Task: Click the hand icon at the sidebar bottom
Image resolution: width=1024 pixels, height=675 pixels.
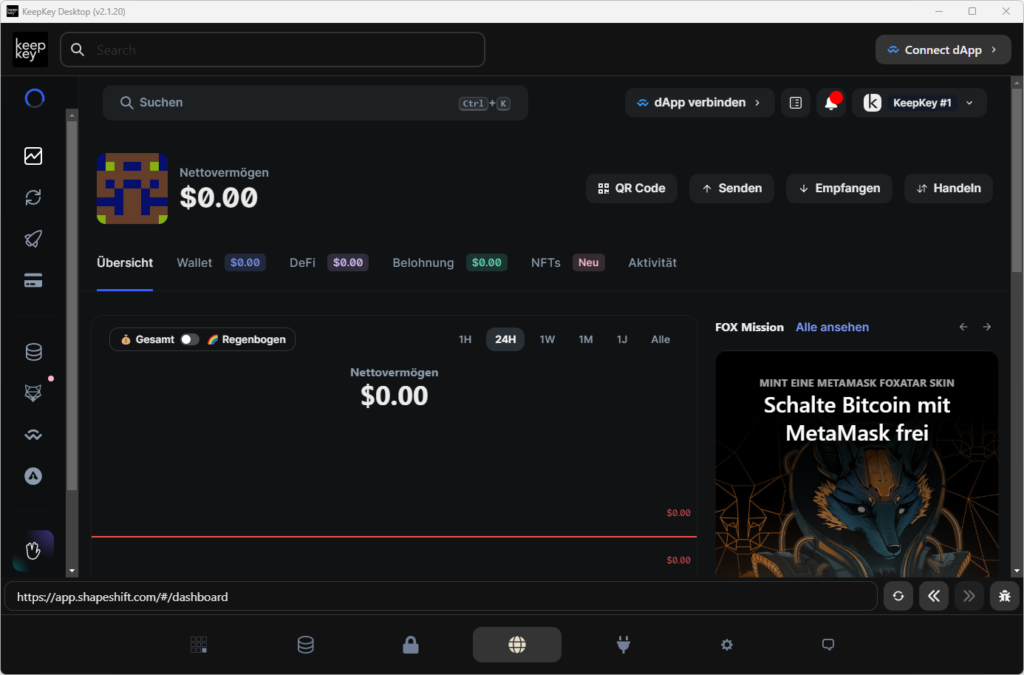Action: [x=33, y=550]
